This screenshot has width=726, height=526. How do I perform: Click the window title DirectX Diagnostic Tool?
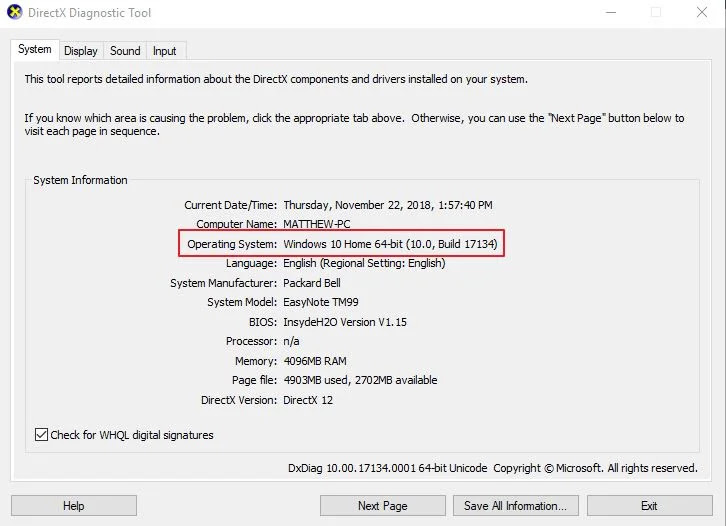point(89,13)
